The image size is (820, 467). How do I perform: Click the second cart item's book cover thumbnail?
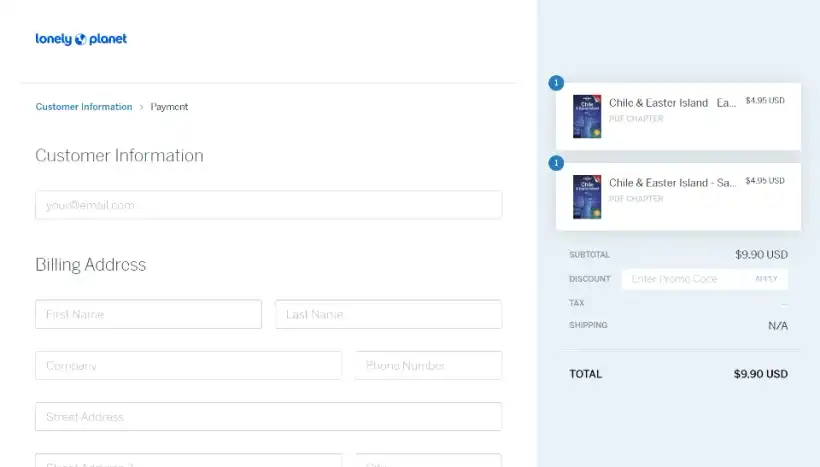[587, 197]
